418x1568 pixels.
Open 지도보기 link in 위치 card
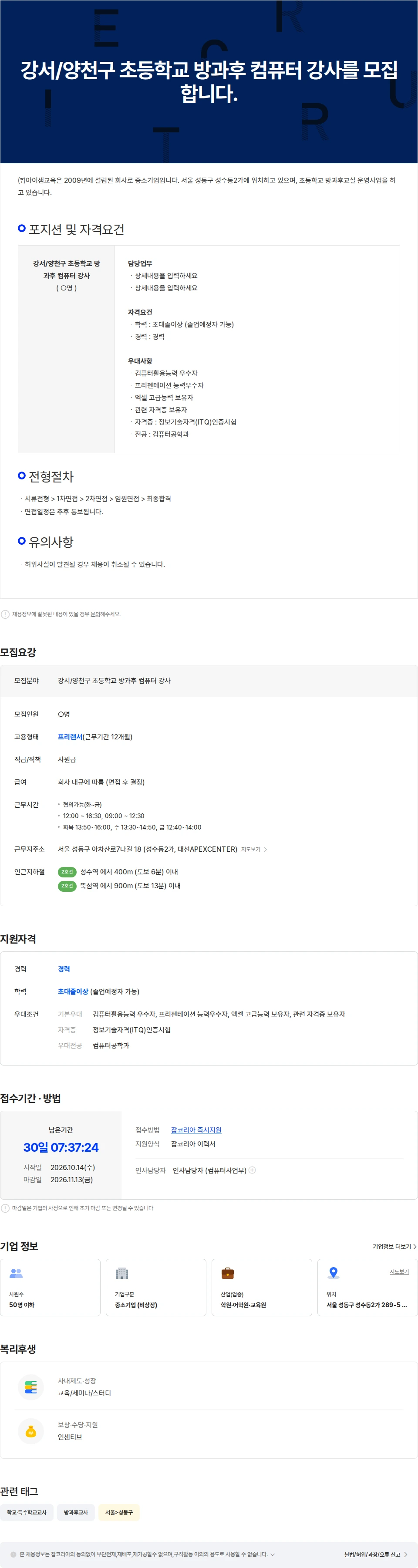click(x=399, y=1271)
